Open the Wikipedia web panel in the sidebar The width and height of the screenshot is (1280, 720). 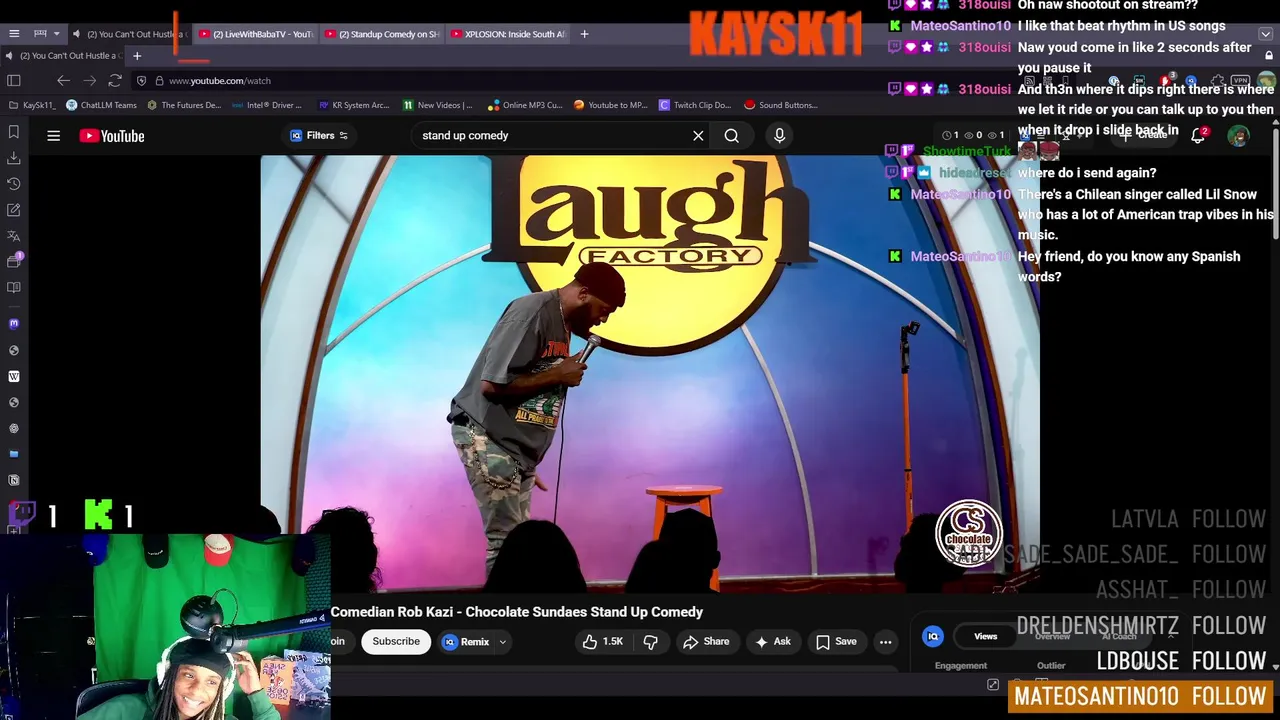coord(14,377)
